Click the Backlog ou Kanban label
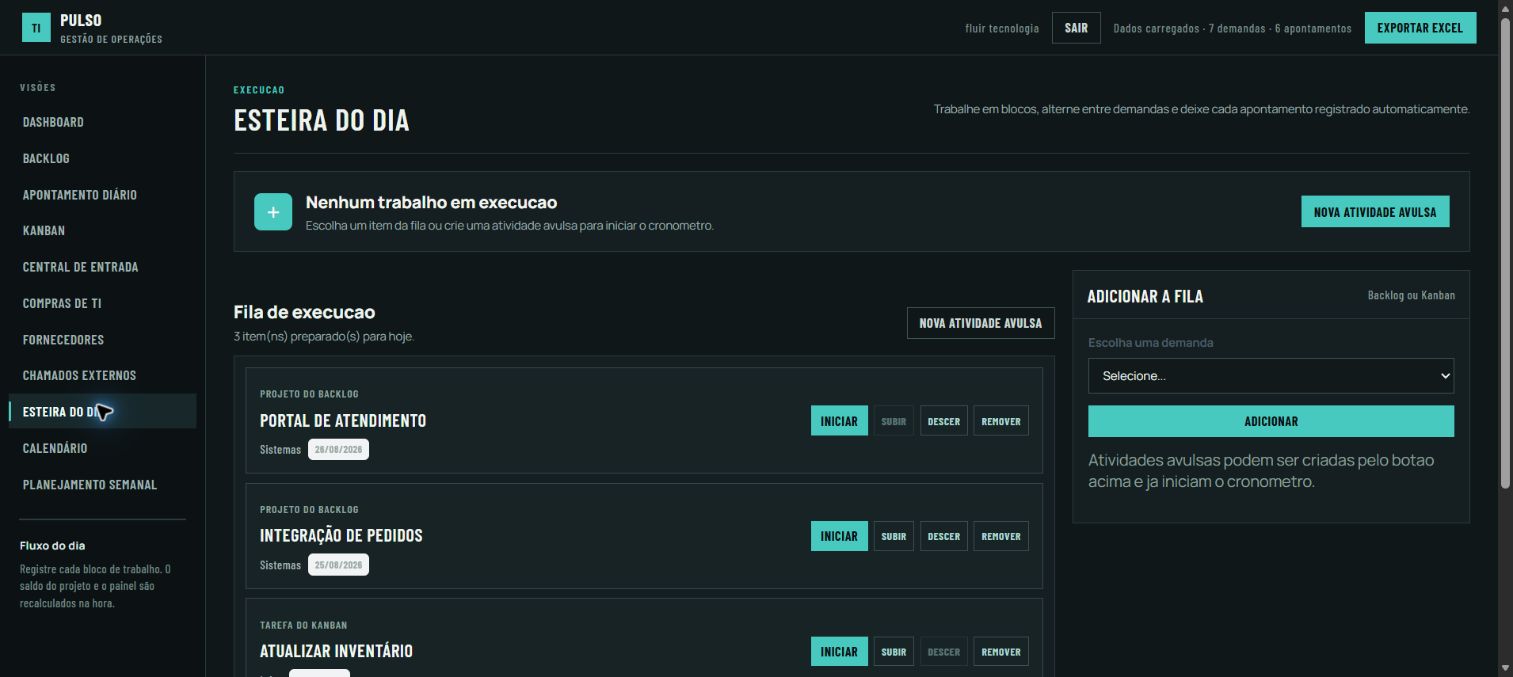 pyautogui.click(x=1411, y=295)
